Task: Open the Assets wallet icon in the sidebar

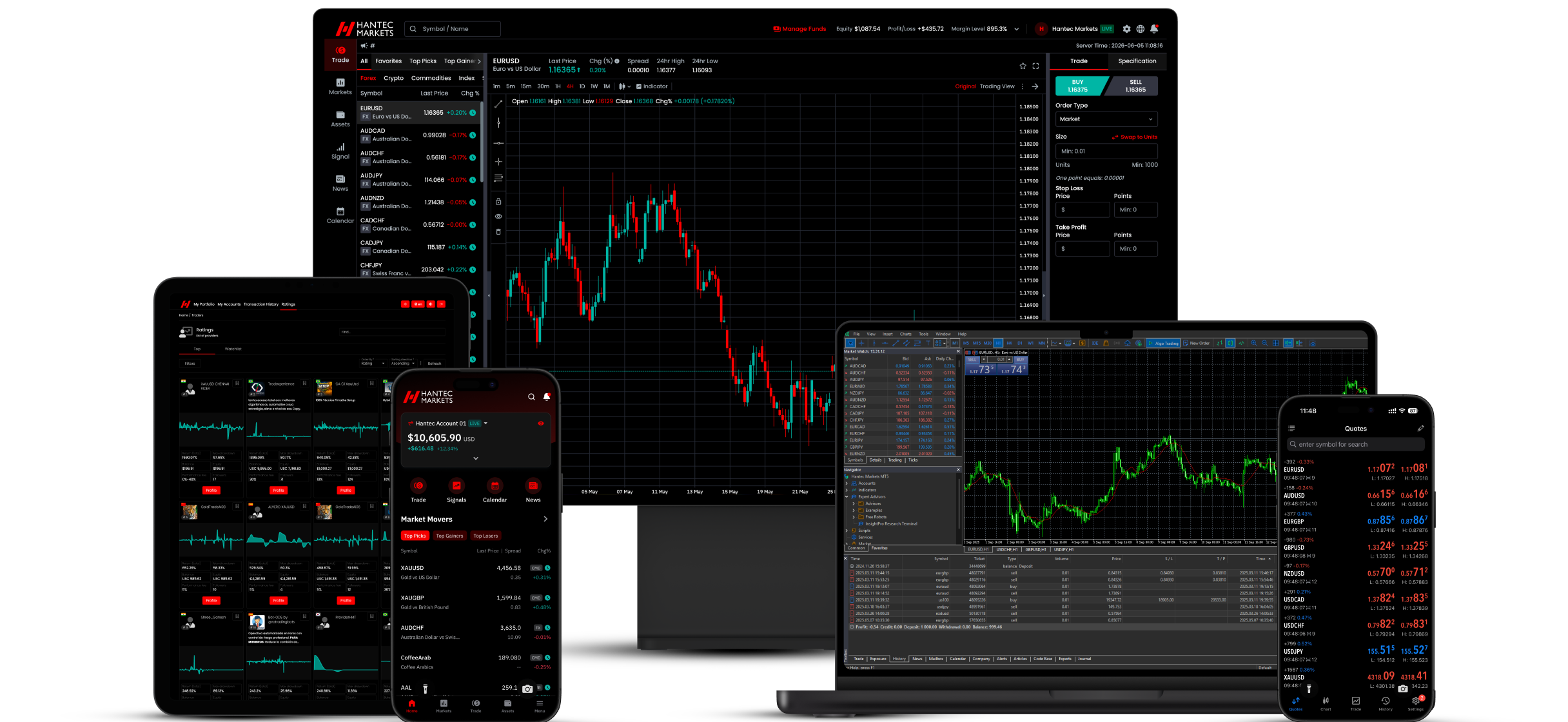Action: pos(340,115)
